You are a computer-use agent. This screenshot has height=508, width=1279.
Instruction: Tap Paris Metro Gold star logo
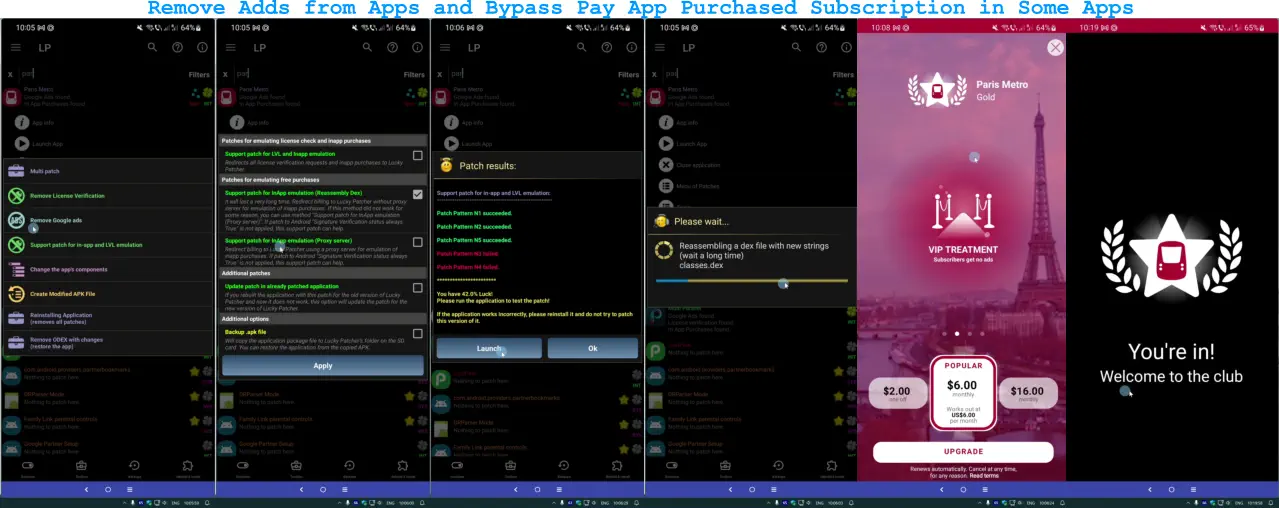click(937, 90)
